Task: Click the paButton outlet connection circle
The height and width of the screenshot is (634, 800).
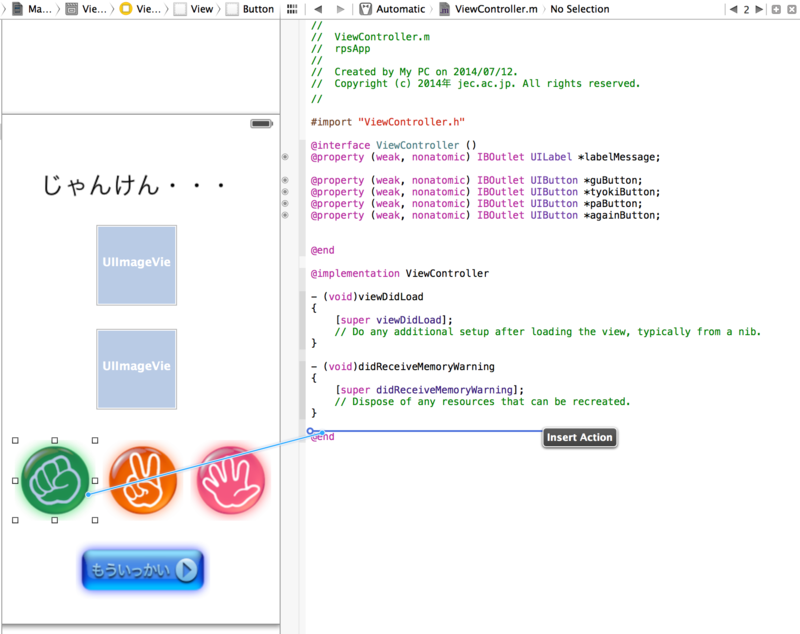Action: click(x=285, y=204)
